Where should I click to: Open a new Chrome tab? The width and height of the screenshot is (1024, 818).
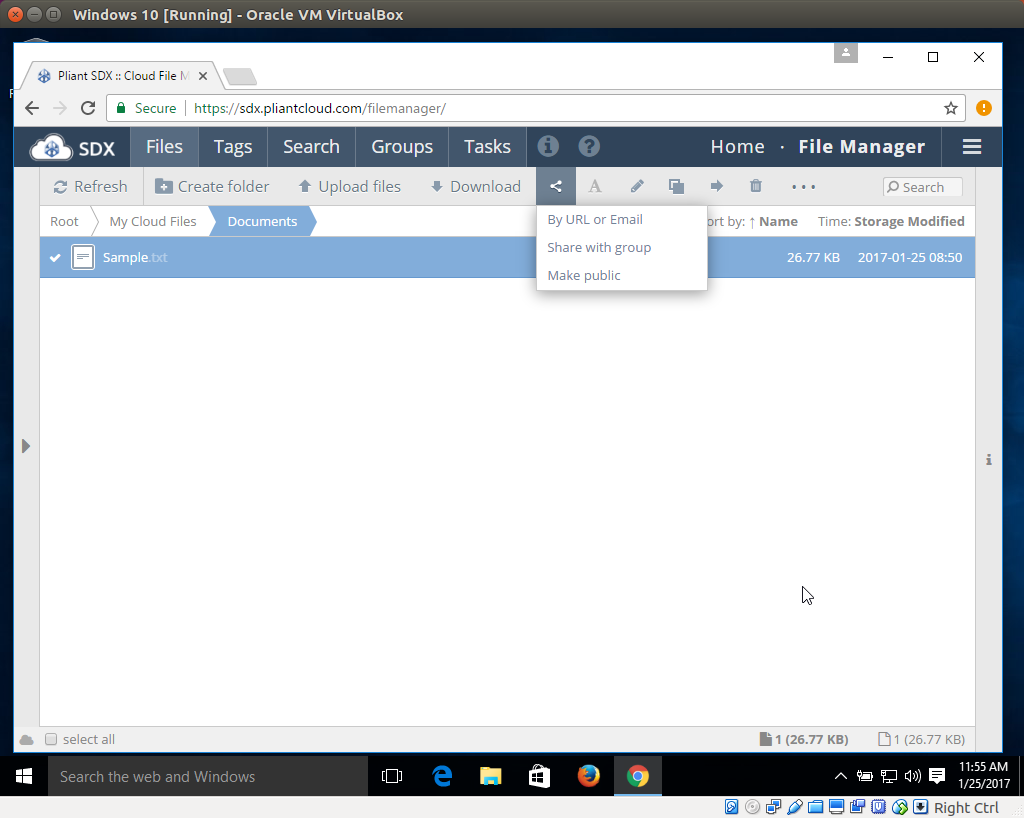pyautogui.click(x=240, y=76)
